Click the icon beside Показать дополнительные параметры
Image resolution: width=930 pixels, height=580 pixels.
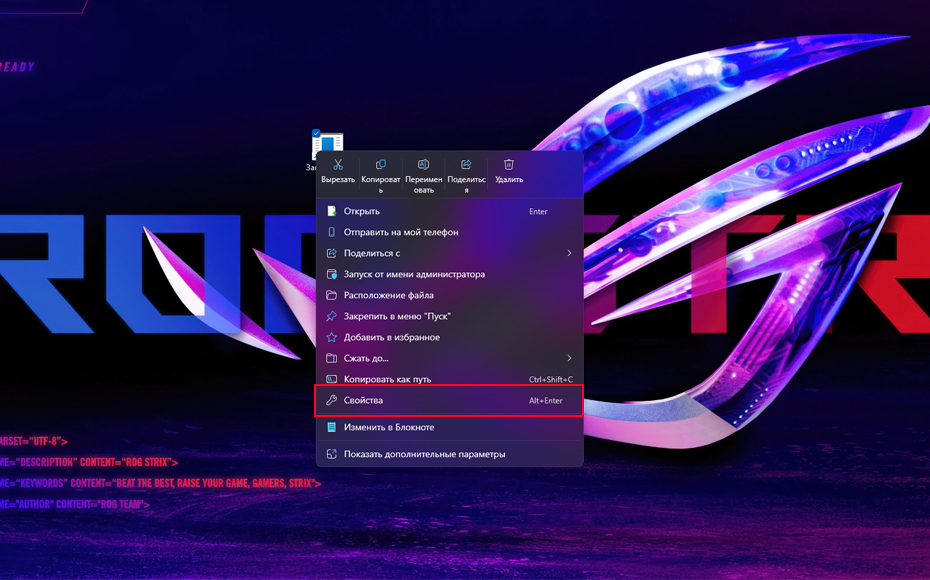(x=332, y=454)
